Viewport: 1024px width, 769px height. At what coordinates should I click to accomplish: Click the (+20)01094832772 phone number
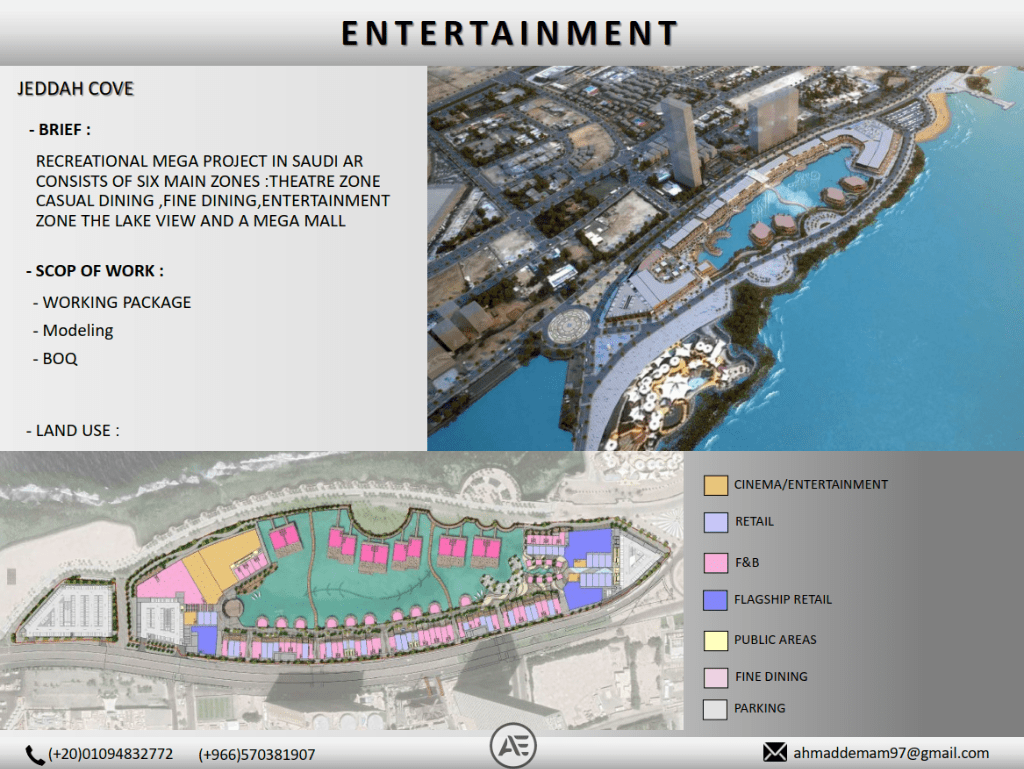[110, 755]
